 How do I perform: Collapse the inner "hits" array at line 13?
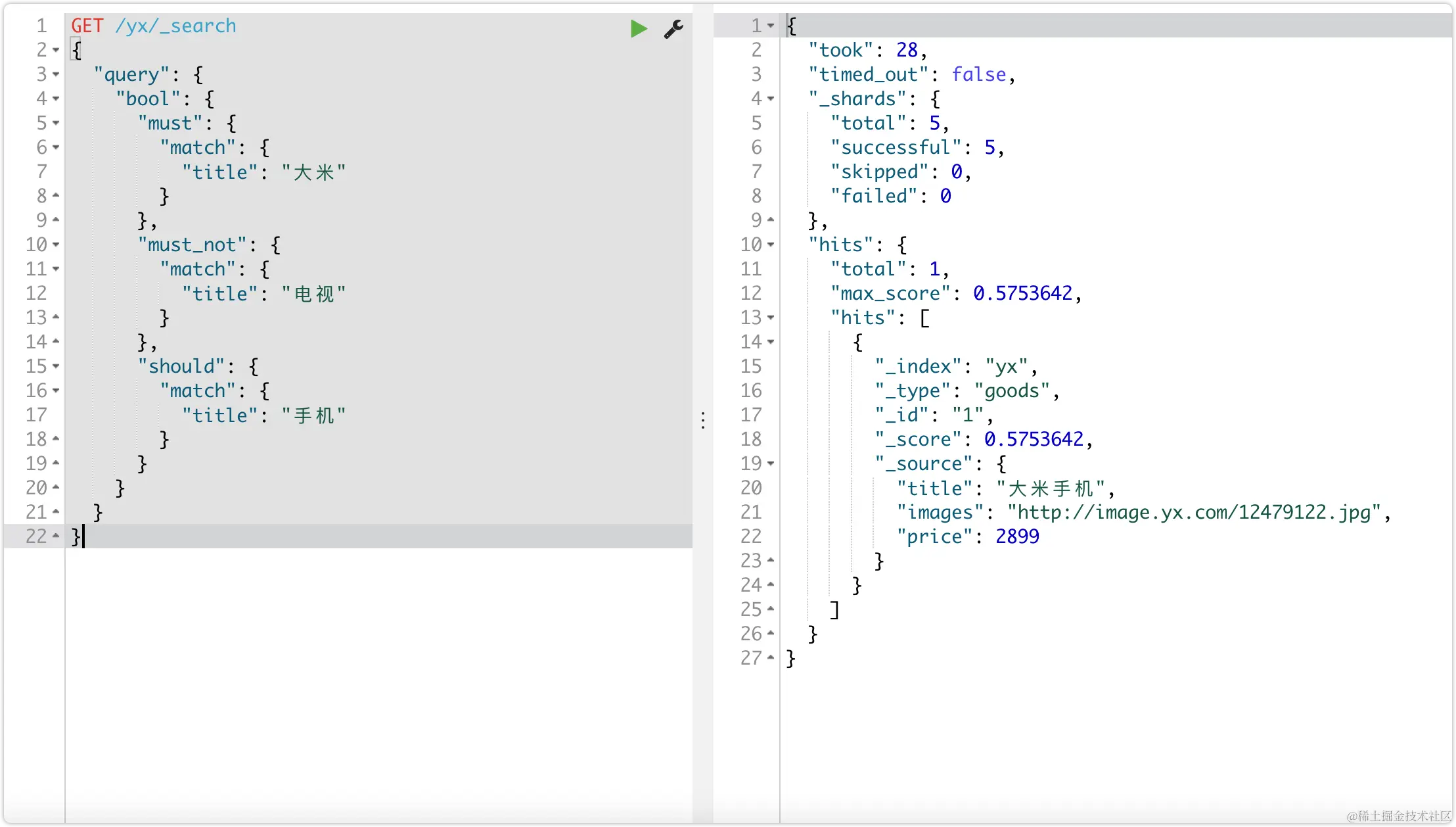(x=771, y=318)
